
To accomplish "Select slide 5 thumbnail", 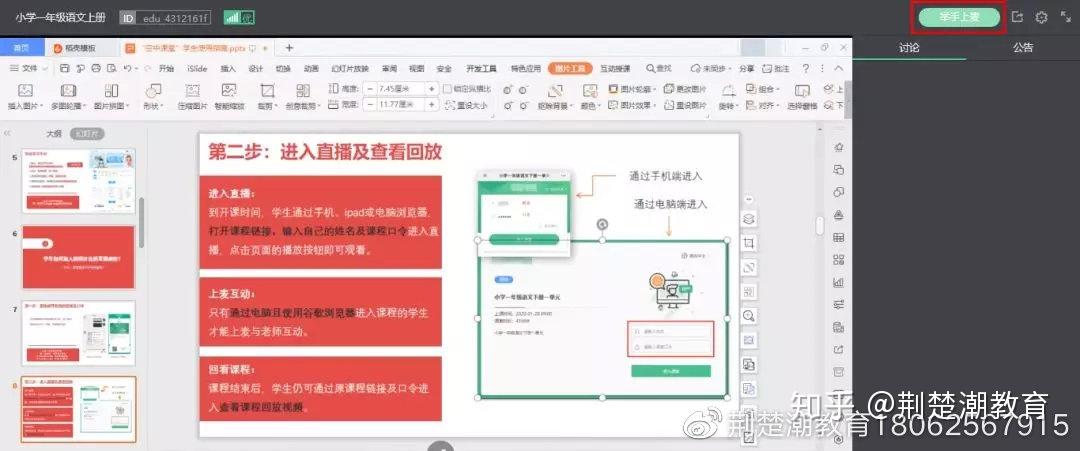I will [x=79, y=180].
